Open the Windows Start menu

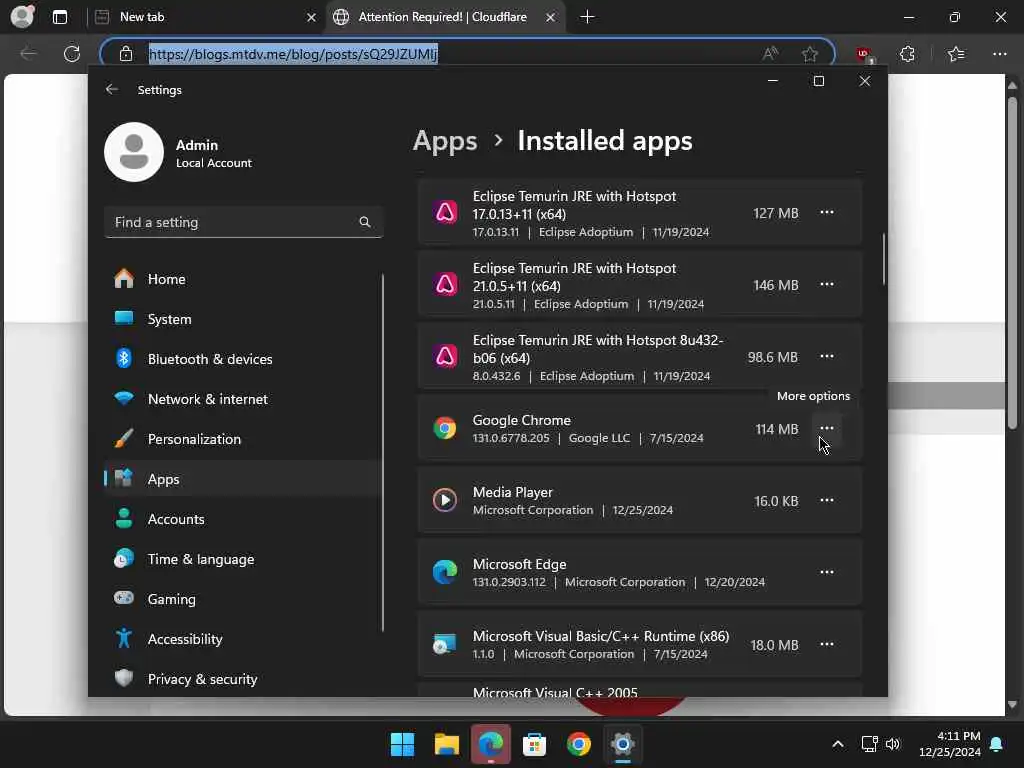tap(402, 744)
